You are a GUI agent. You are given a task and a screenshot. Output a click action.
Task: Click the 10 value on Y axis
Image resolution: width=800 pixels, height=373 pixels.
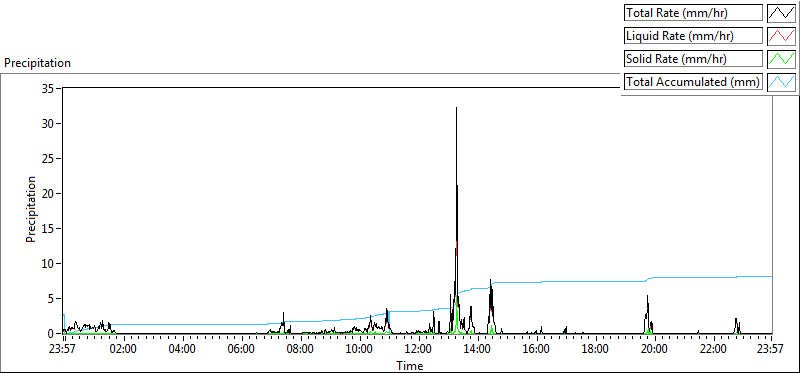point(48,263)
